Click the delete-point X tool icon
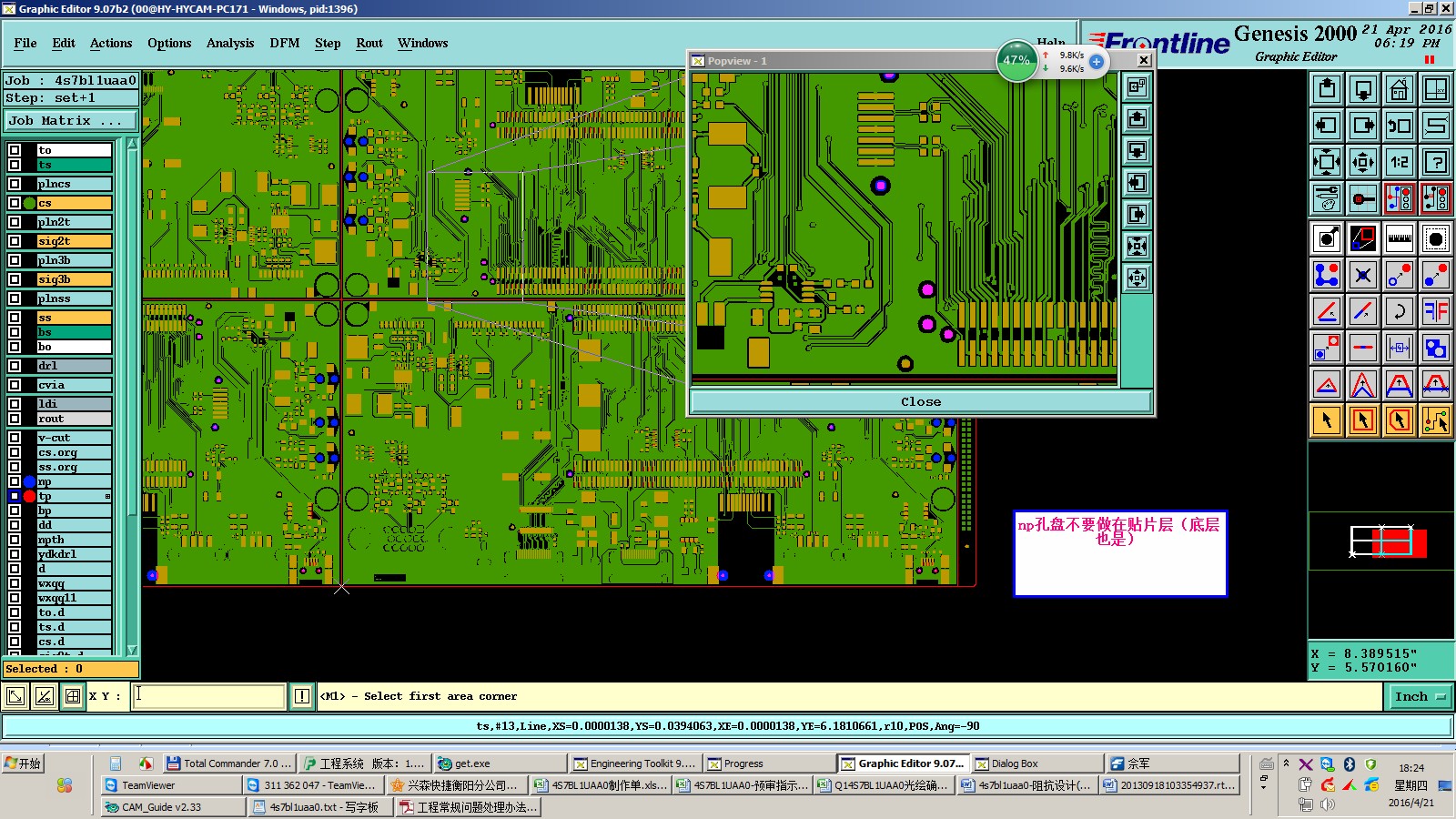 pos(1363,275)
